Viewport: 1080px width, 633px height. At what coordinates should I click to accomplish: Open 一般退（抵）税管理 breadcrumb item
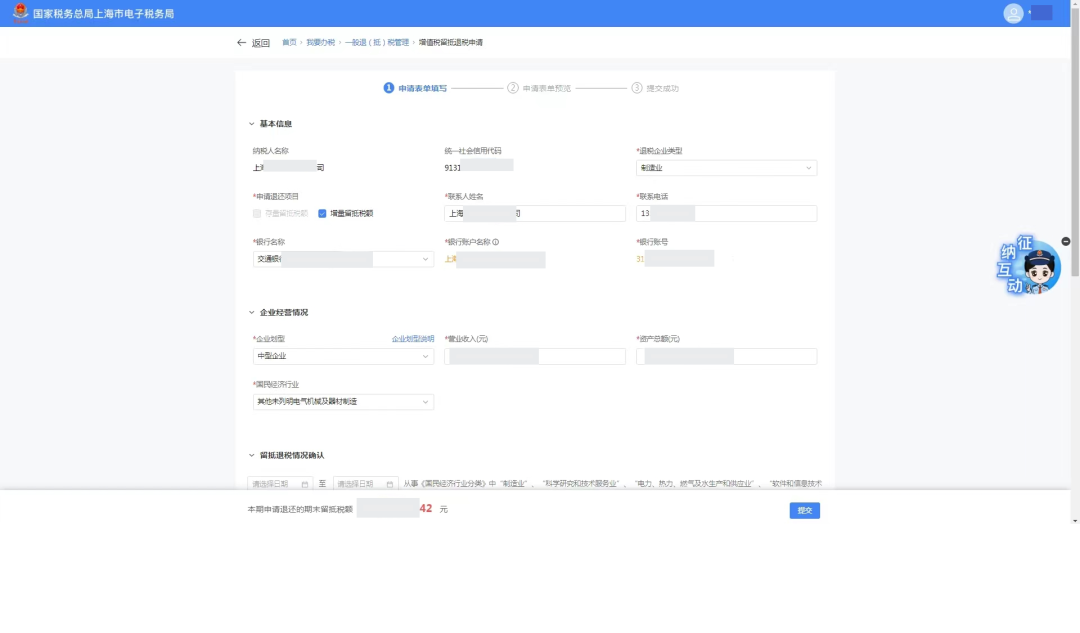click(x=377, y=43)
